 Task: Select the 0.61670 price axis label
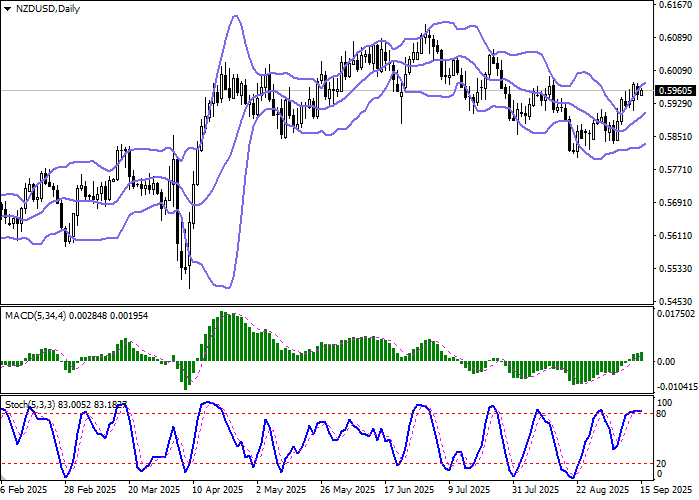tap(674, 6)
